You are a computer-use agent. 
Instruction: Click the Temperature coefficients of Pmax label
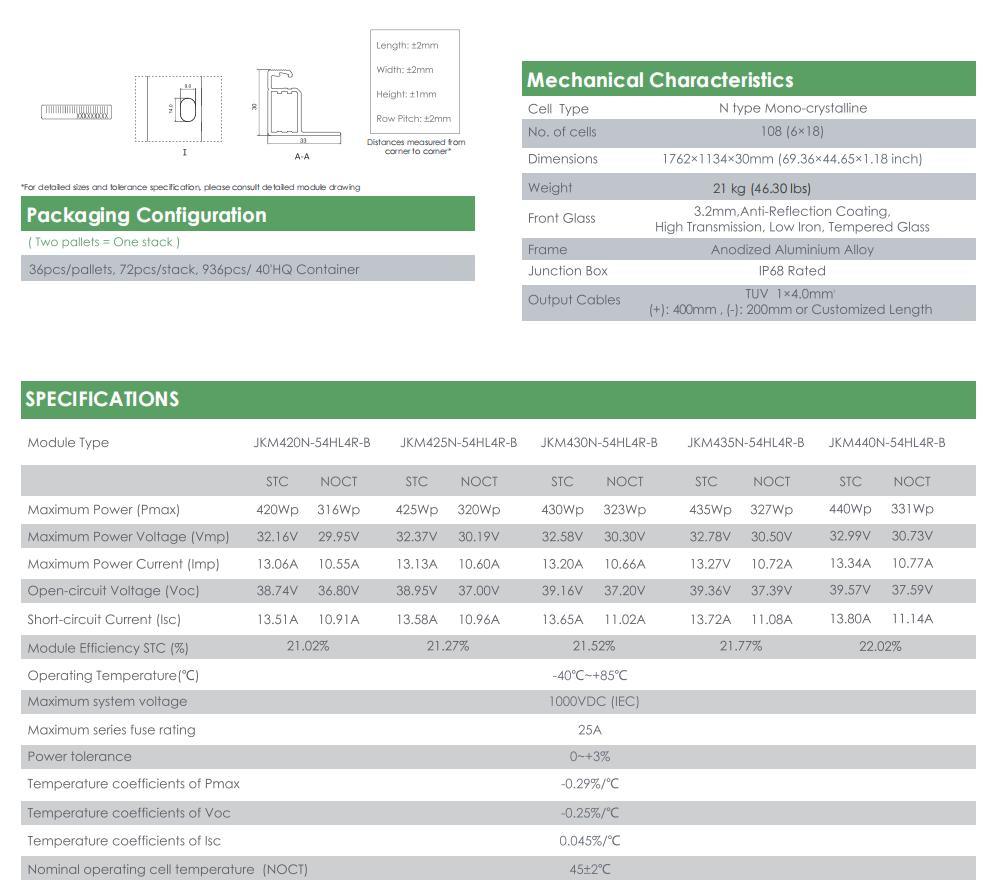pos(133,784)
